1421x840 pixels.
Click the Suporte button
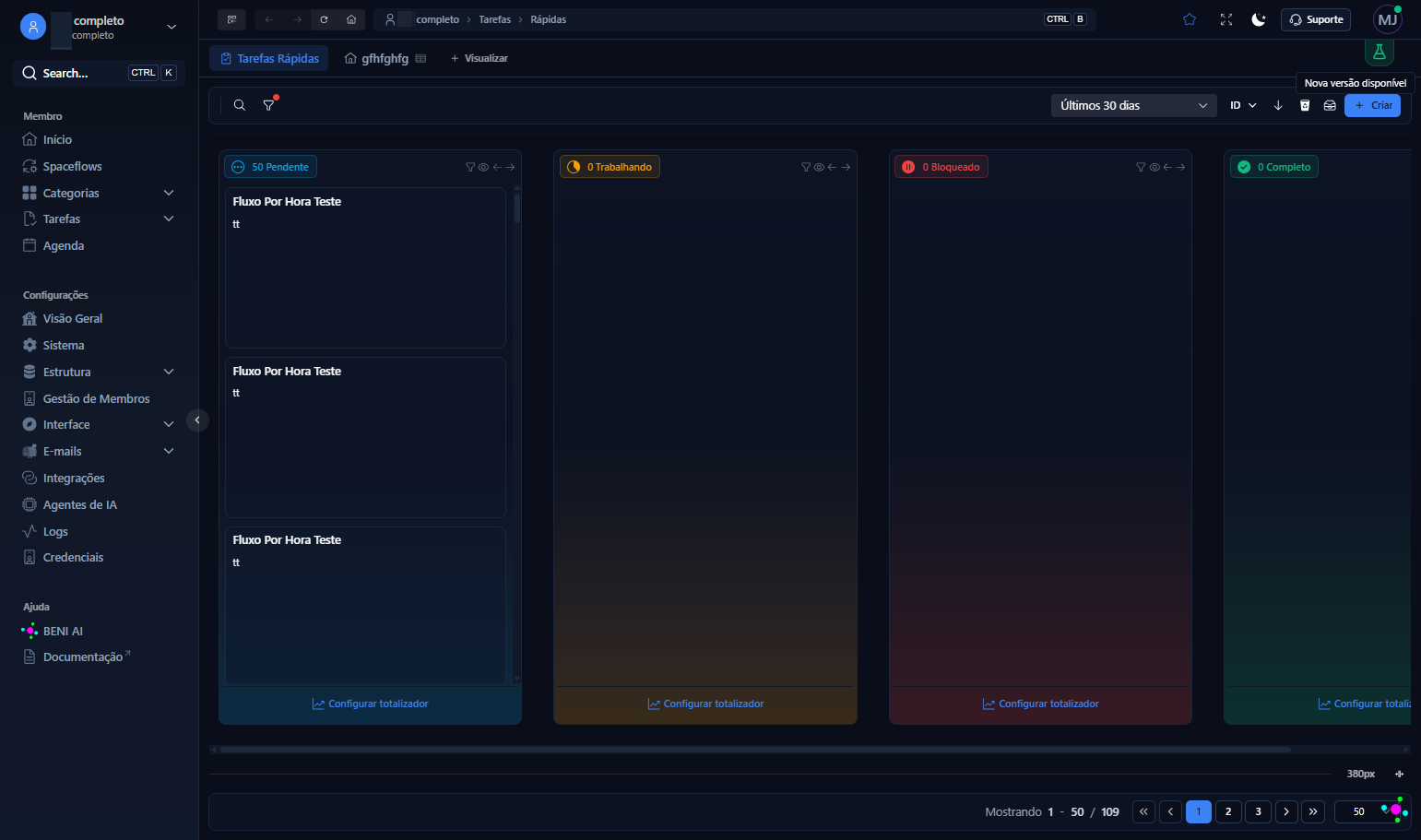pyautogui.click(x=1316, y=19)
